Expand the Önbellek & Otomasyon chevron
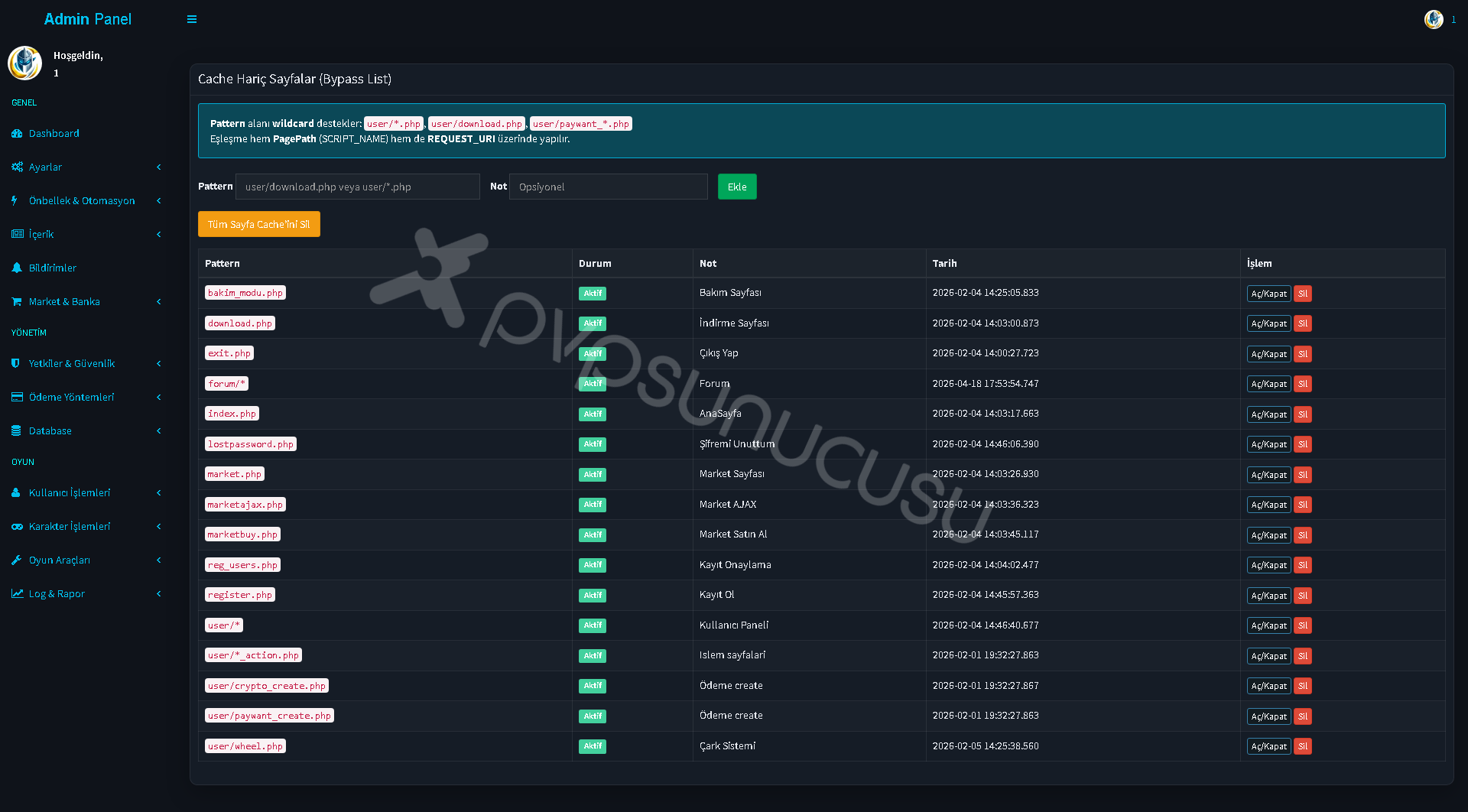 (x=159, y=201)
